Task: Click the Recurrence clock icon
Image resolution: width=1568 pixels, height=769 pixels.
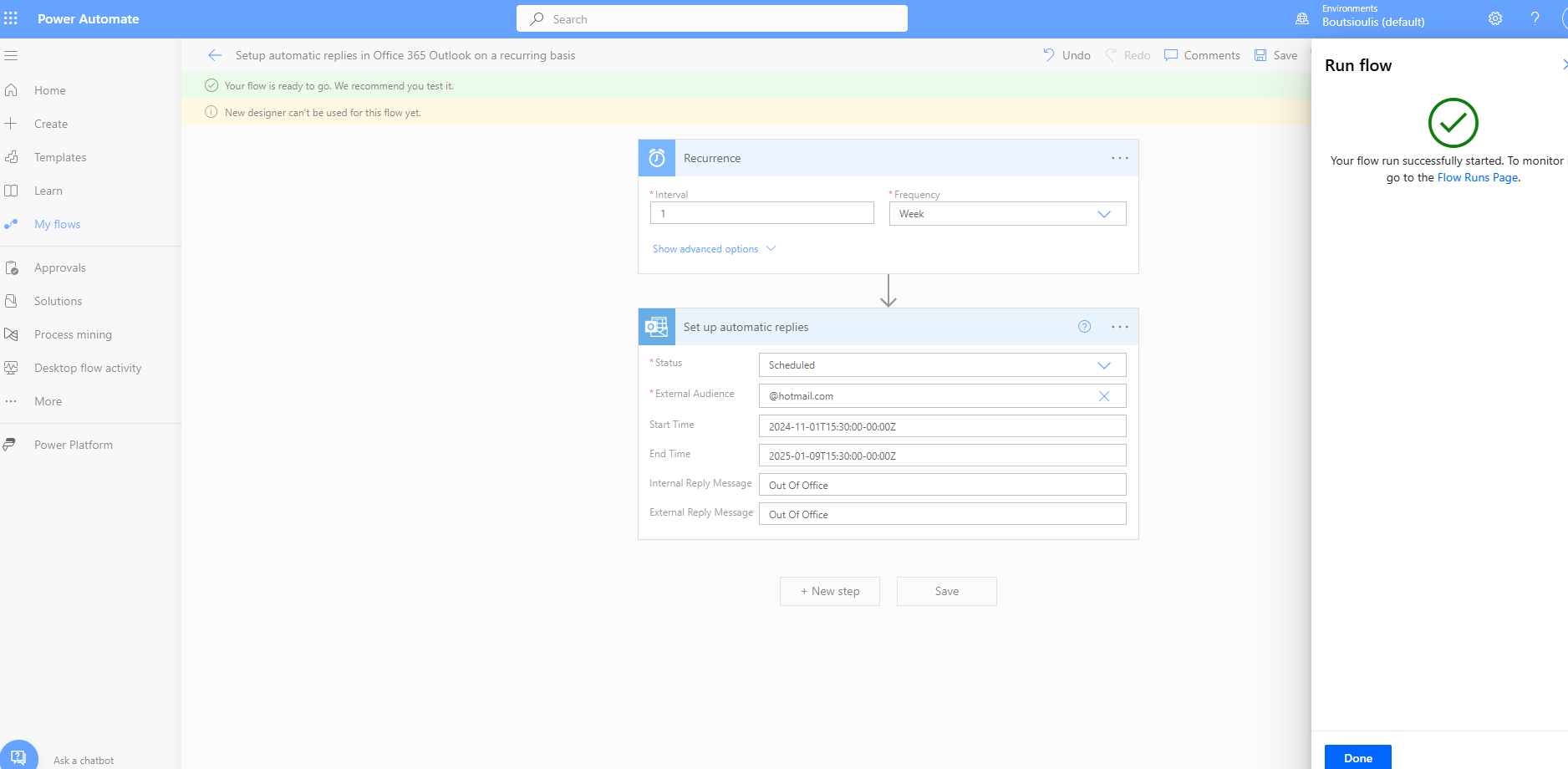Action: click(657, 158)
